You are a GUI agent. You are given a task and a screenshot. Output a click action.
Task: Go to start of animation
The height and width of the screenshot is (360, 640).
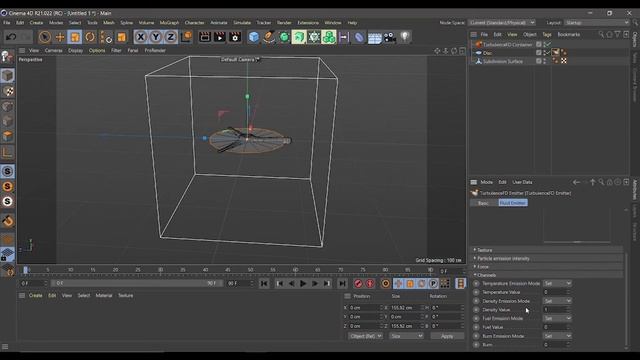point(264,283)
